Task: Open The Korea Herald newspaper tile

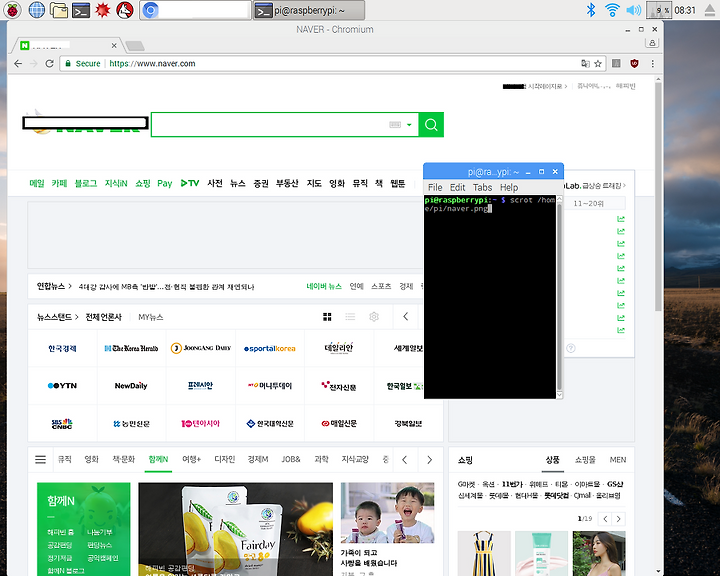Action: (131, 348)
